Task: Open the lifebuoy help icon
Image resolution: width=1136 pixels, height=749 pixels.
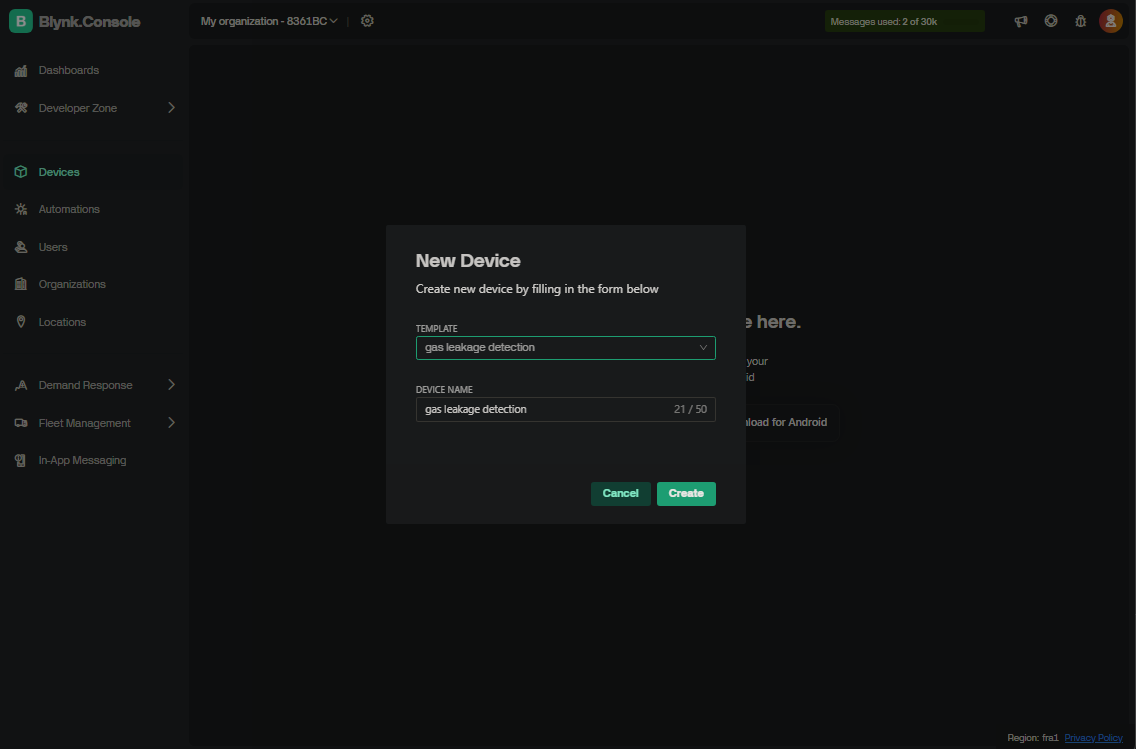Action: pyautogui.click(x=1051, y=21)
